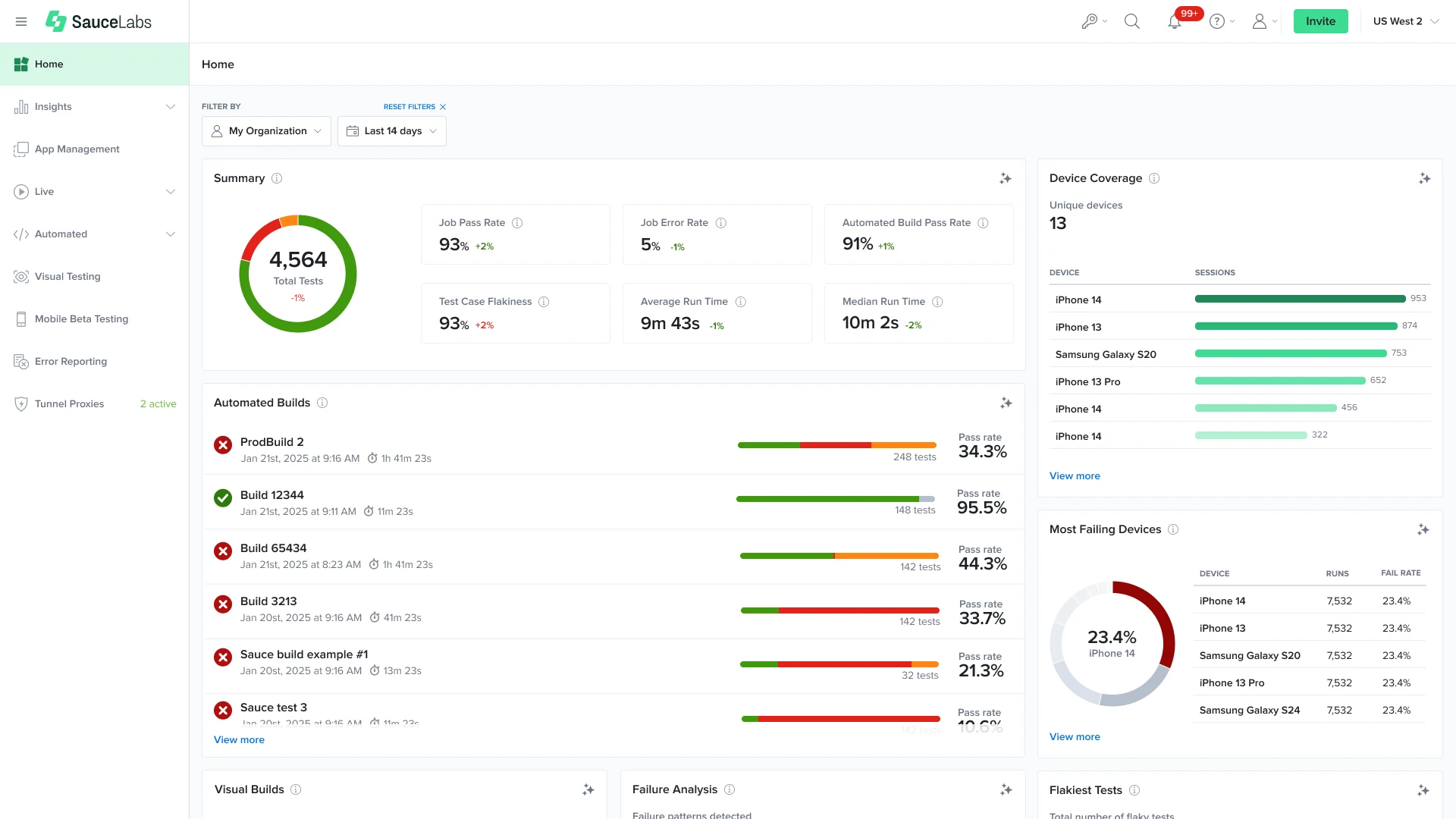Image resolution: width=1456 pixels, height=819 pixels.
Task: Click the notification bell icon
Action: [1175, 21]
